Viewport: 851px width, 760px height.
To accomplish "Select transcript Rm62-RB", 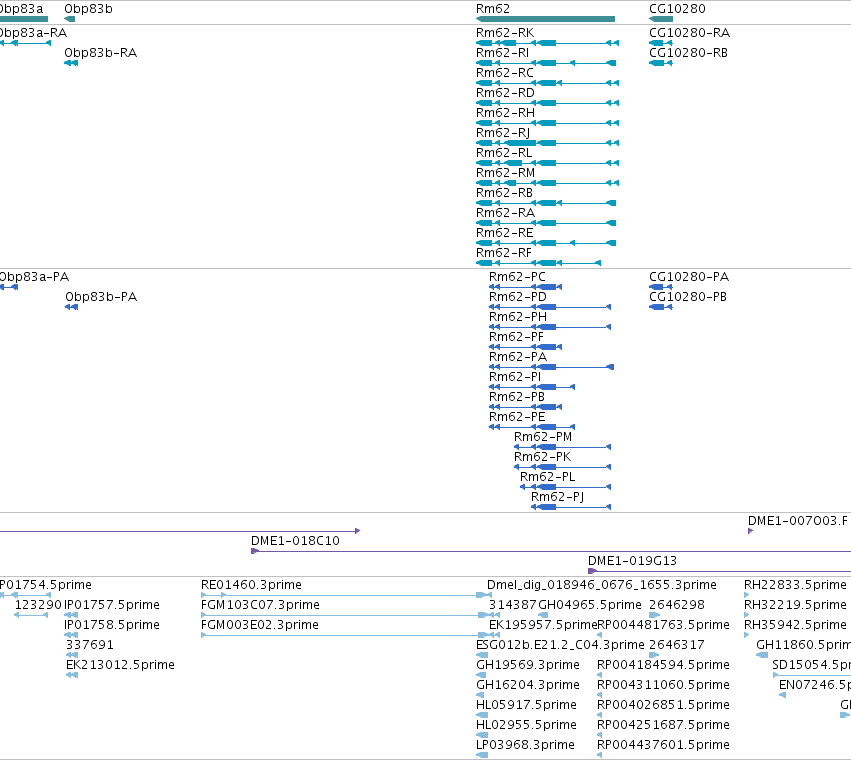I will 546,203.
